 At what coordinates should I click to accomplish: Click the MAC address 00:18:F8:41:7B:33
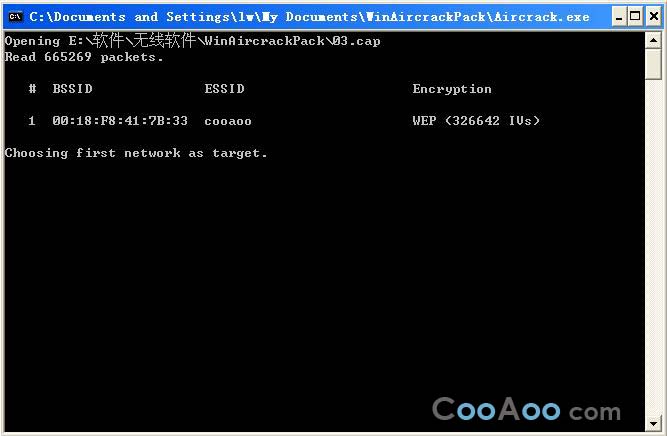pyautogui.click(x=120, y=121)
